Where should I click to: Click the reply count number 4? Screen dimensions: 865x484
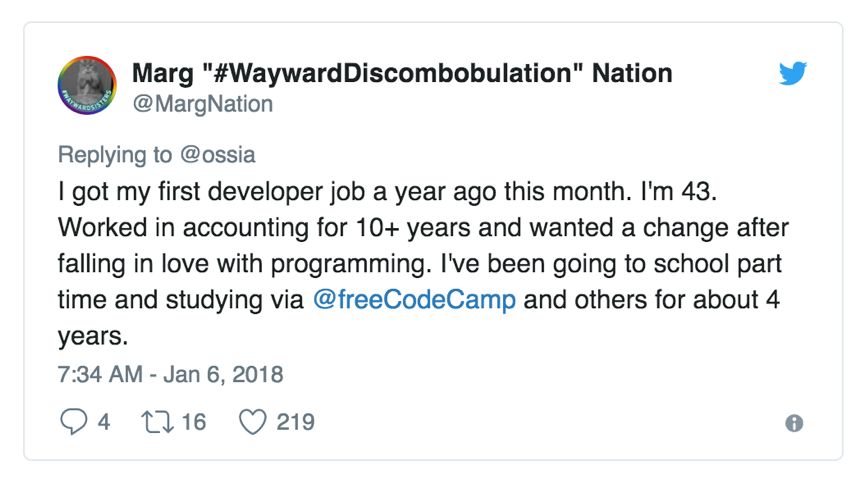tap(104, 422)
